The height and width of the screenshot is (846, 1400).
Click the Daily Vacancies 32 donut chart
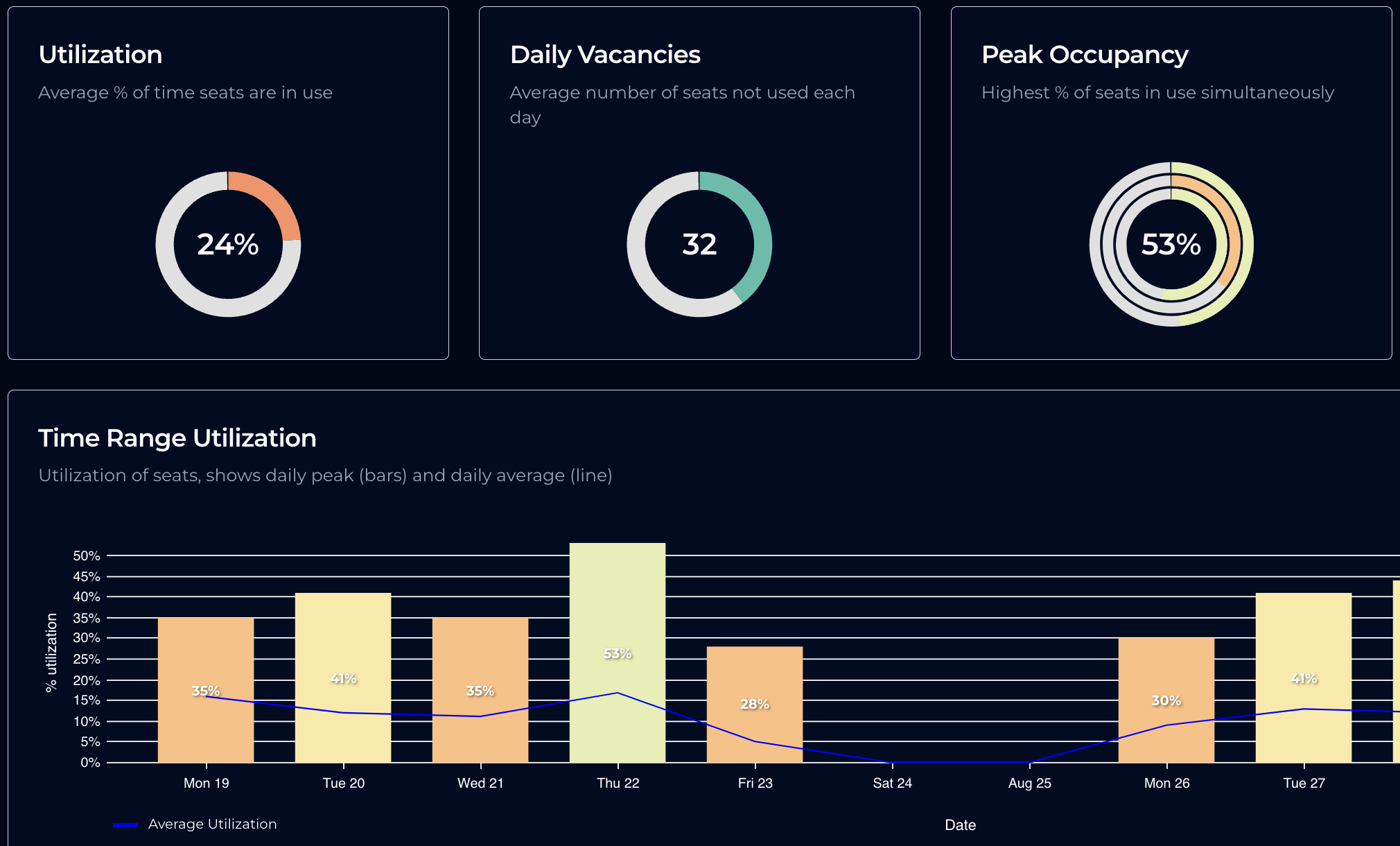[699, 244]
